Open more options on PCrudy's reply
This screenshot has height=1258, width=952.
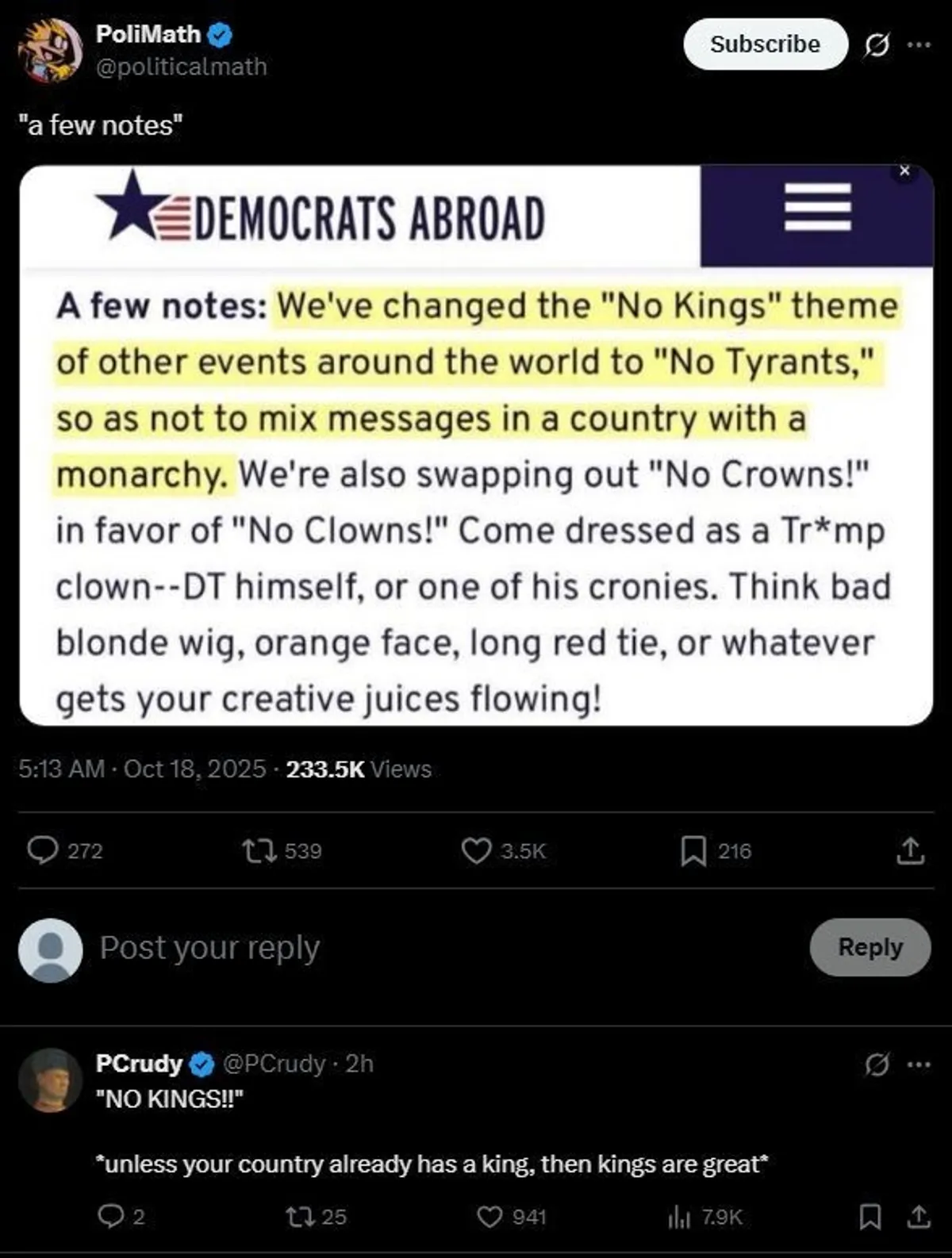[x=919, y=1064]
